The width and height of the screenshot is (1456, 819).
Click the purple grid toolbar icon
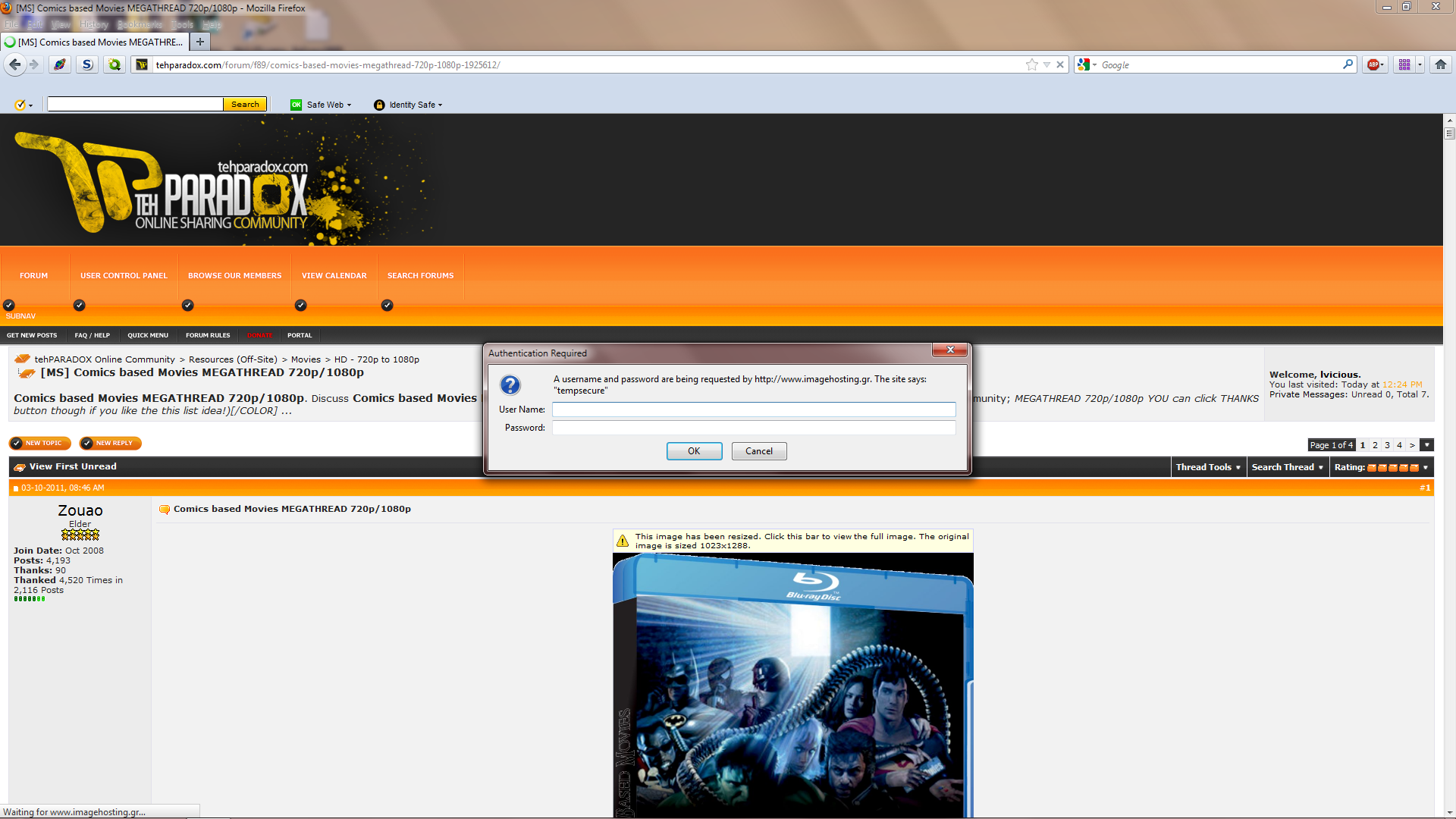pyautogui.click(x=1404, y=64)
